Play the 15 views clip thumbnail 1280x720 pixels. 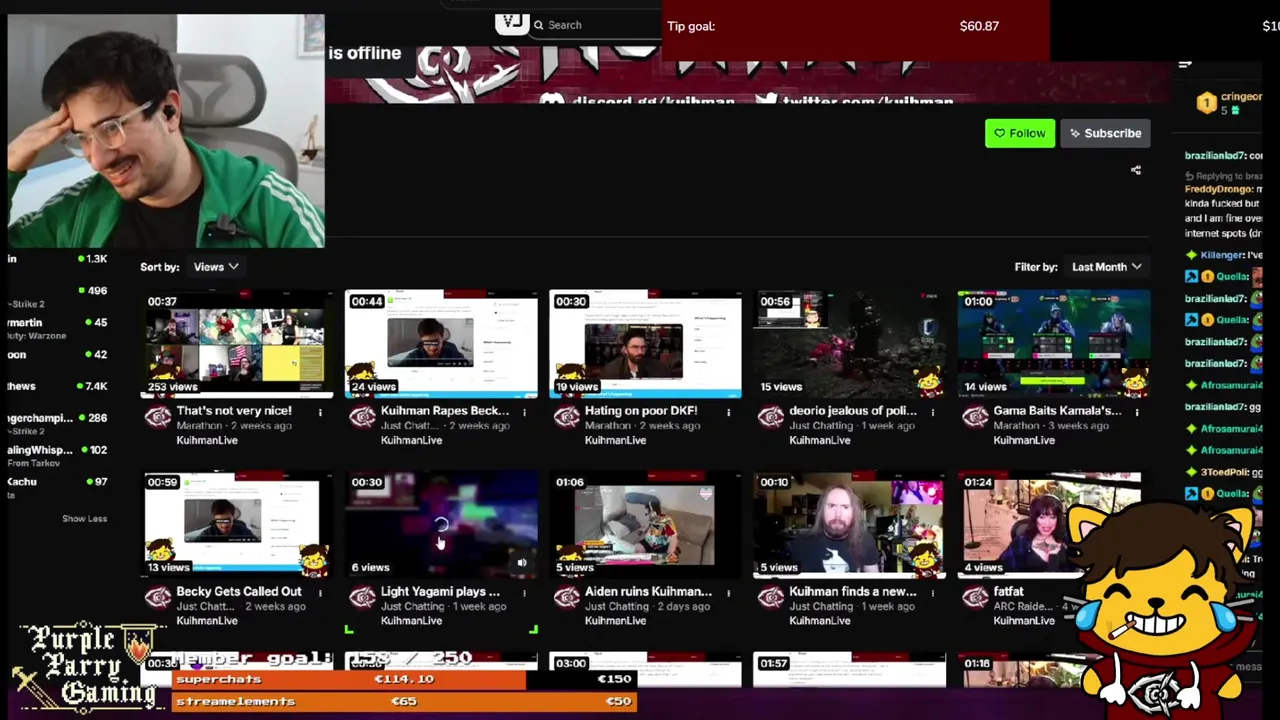(849, 344)
